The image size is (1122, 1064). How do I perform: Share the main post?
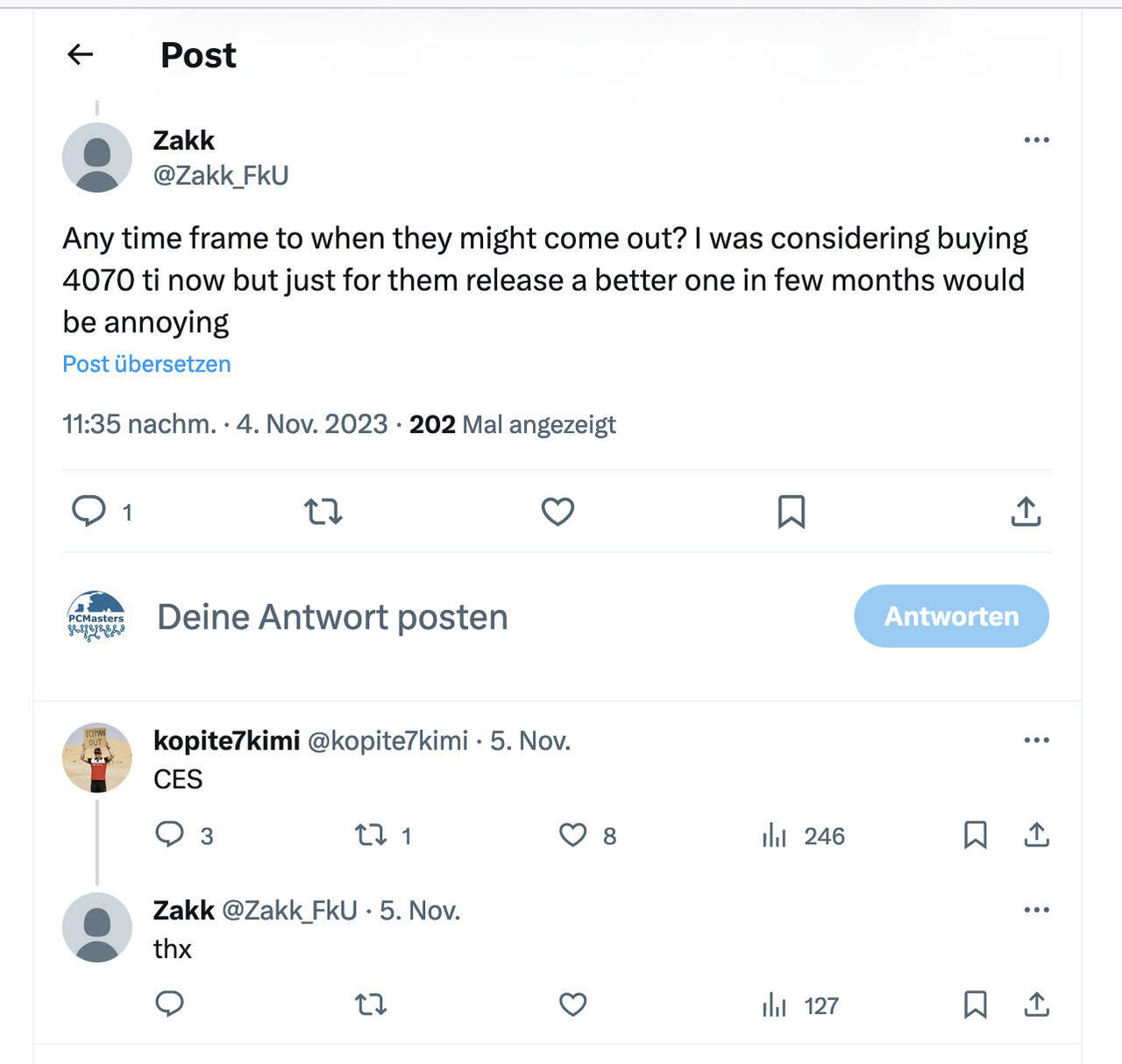1026,511
